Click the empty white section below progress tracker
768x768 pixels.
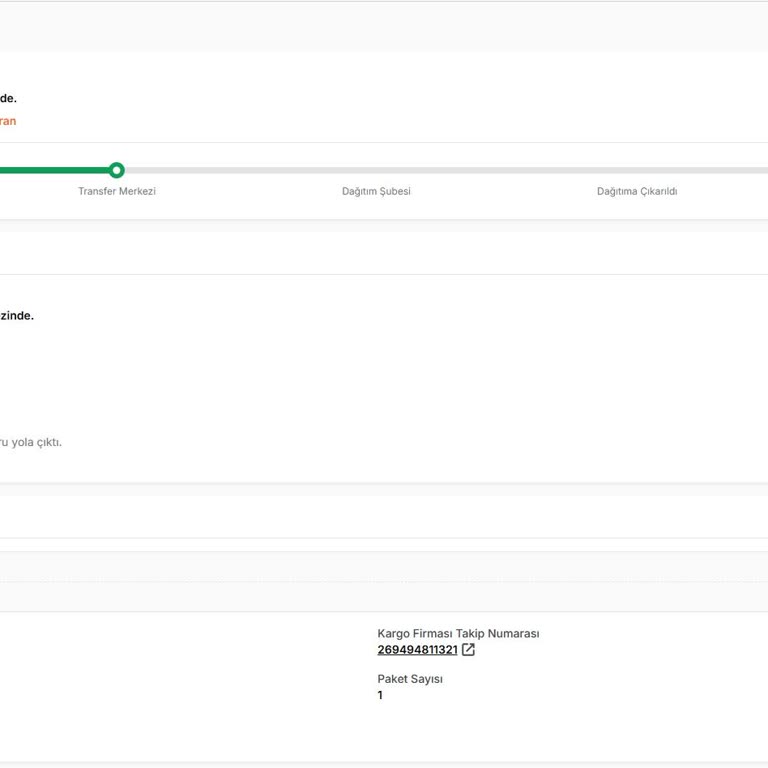pos(384,253)
